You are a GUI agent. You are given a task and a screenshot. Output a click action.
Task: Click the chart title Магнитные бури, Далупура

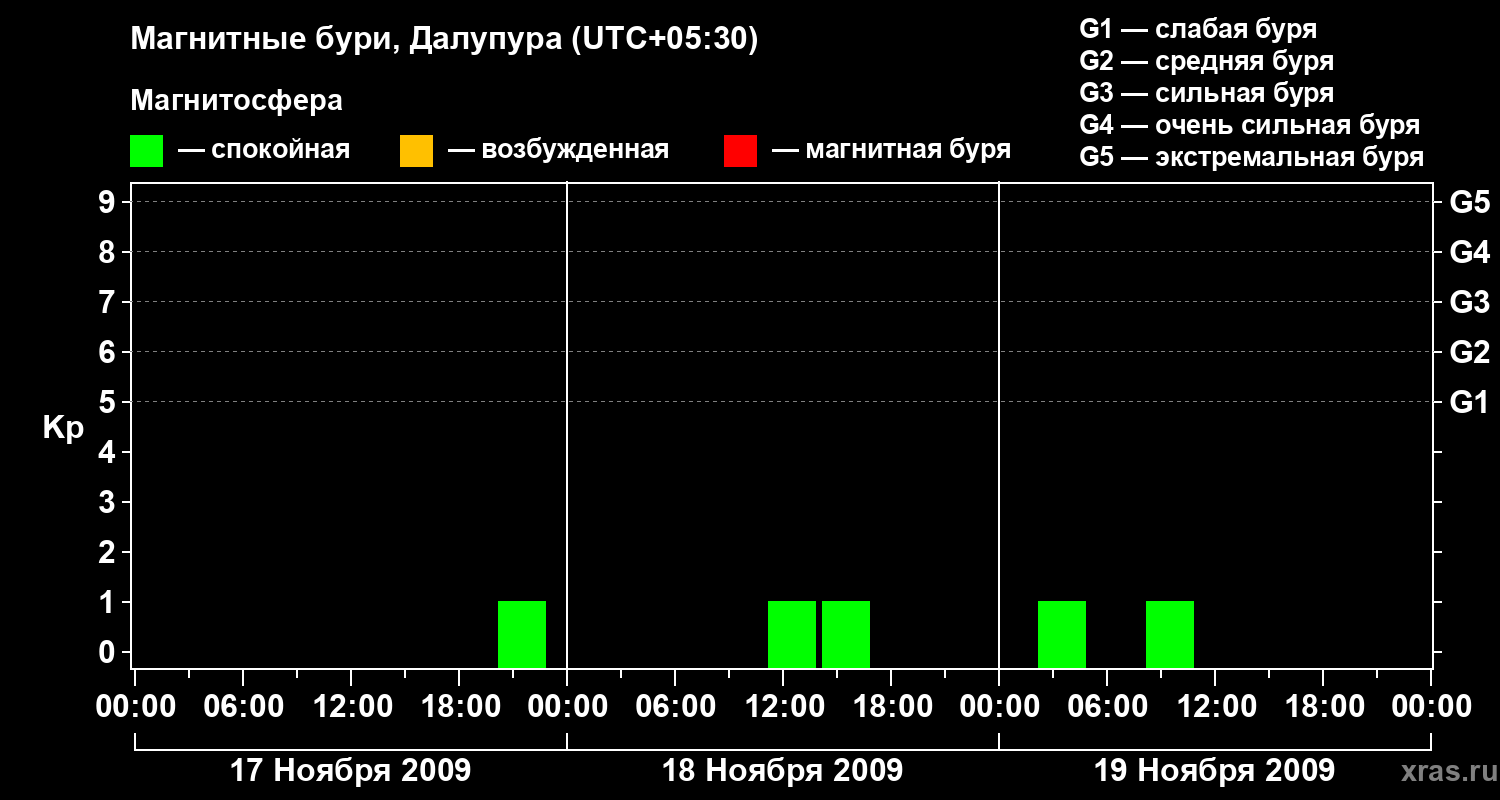click(444, 39)
